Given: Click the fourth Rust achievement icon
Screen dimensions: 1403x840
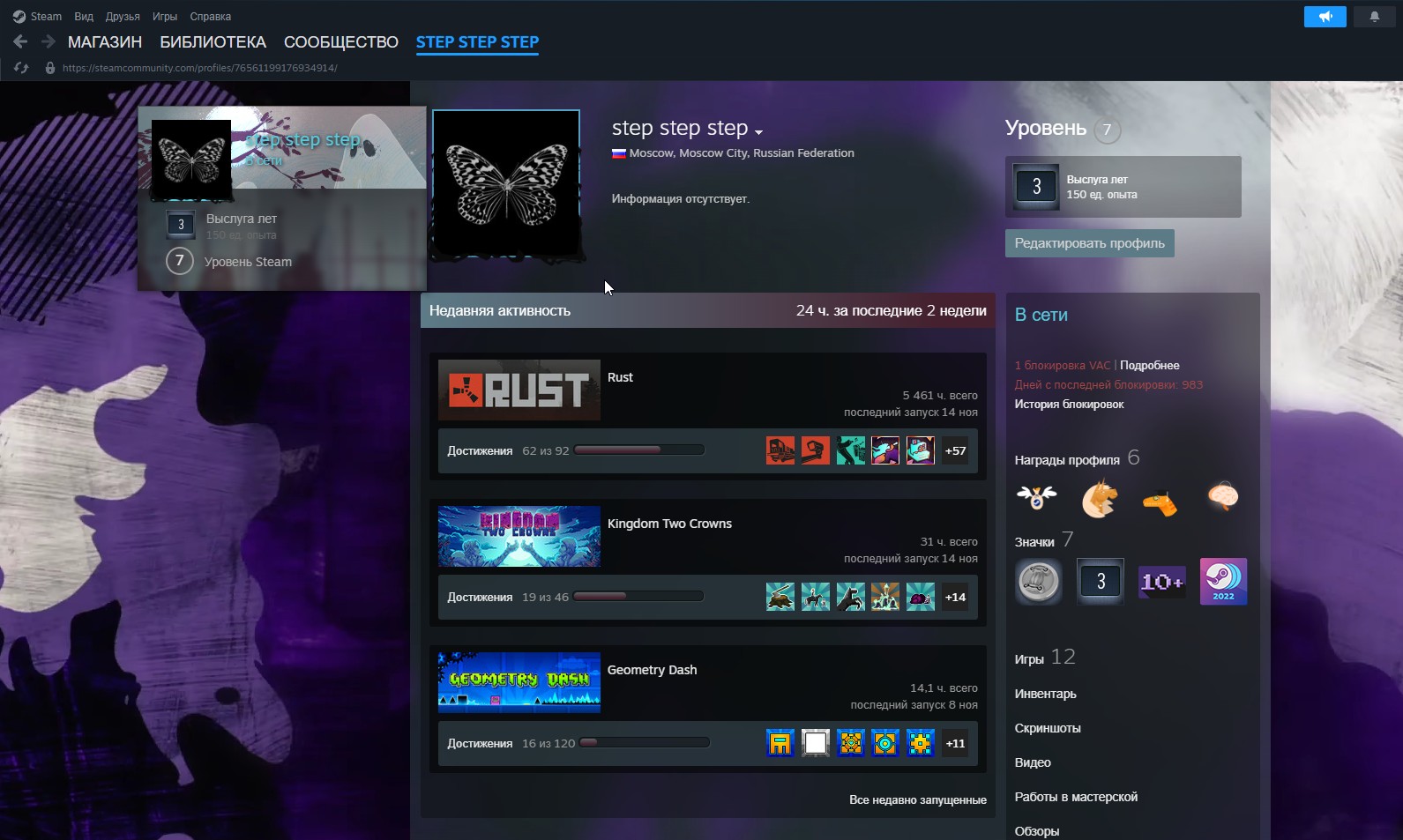Looking at the screenshot, I should point(885,450).
